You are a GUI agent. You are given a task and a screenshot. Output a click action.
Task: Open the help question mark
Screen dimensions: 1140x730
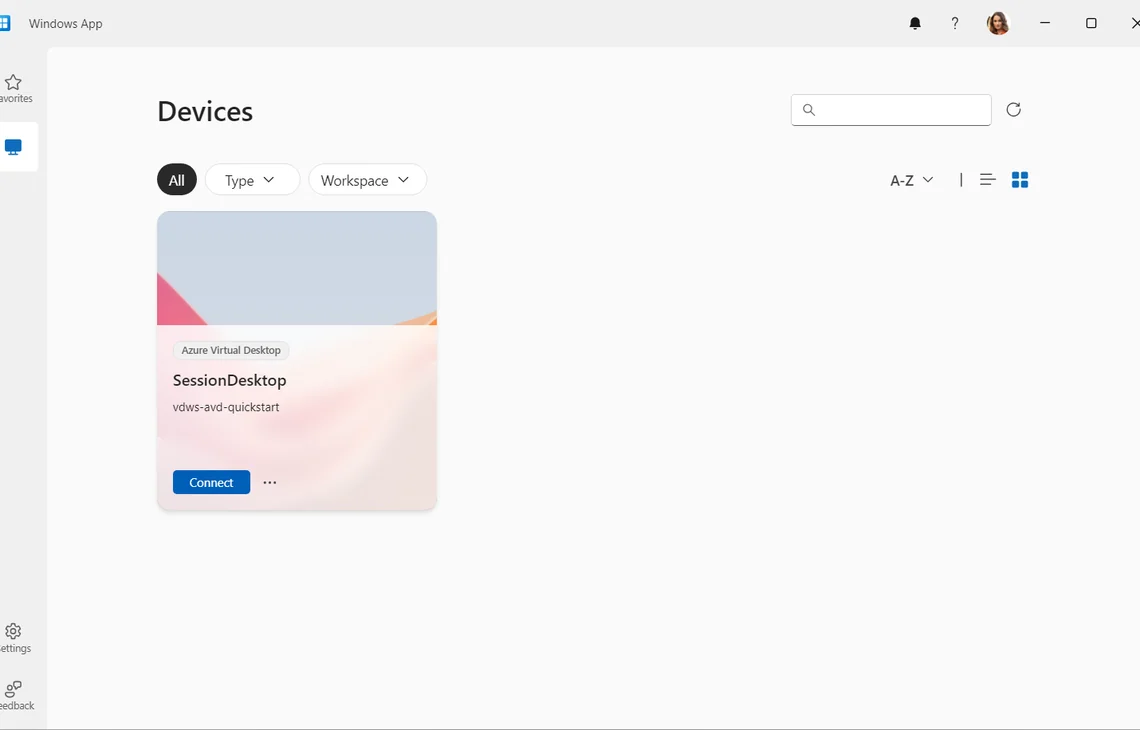(955, 23)
